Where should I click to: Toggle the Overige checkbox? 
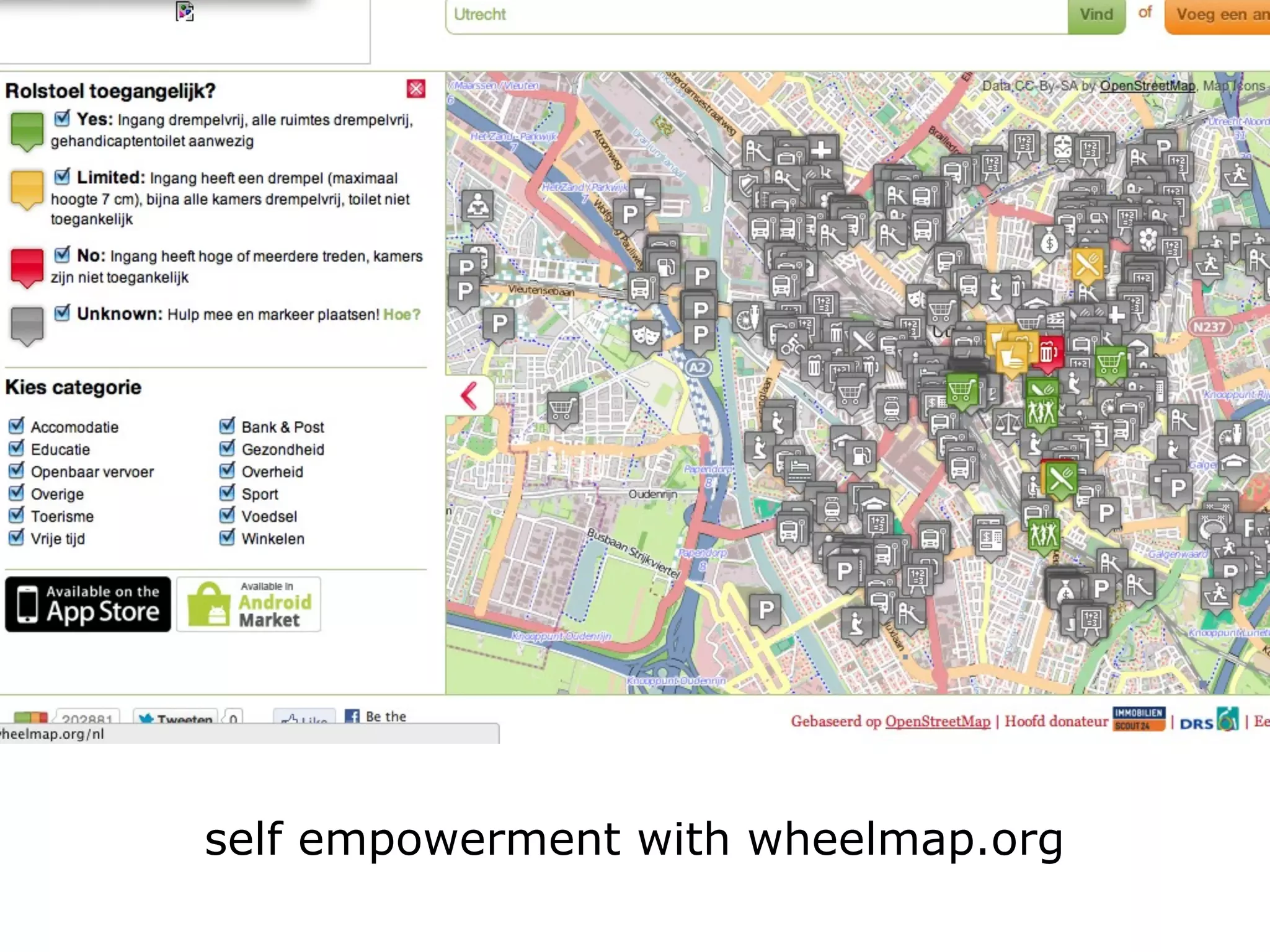click(x=17, y=493)
